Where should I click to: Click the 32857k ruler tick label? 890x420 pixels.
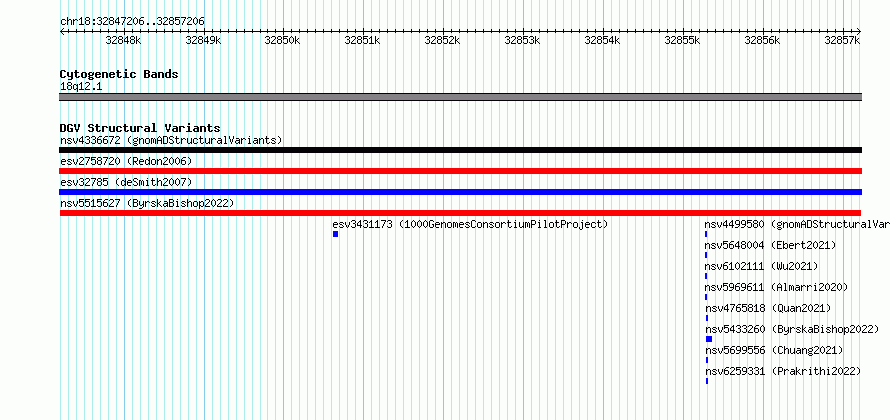843,40
